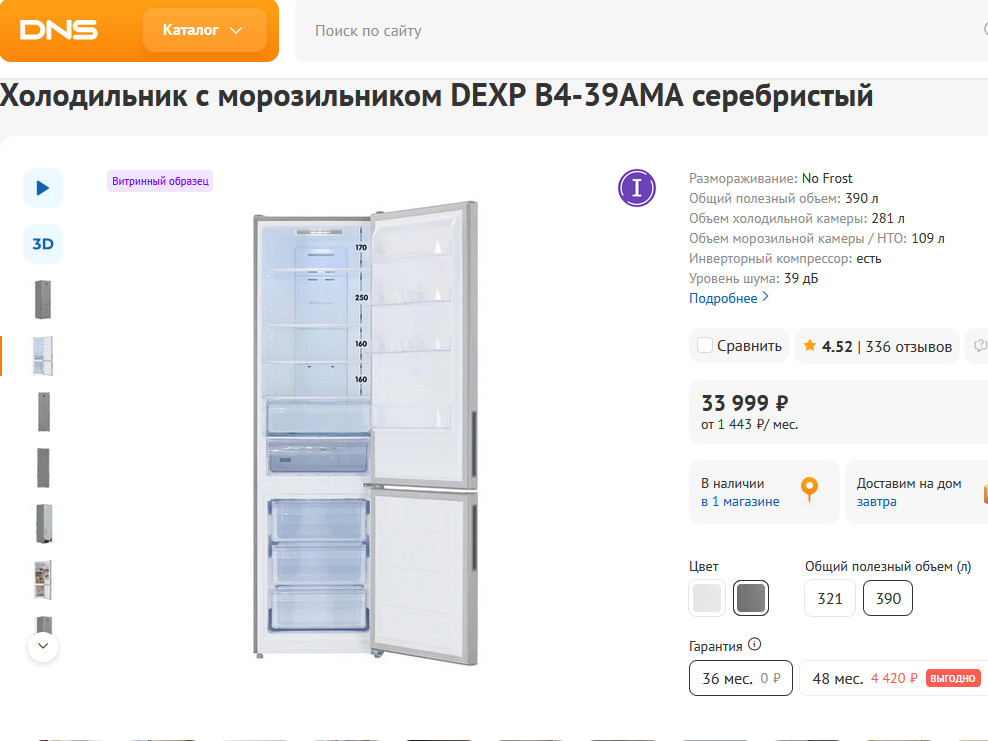Open the 3D product view

[x=43, y=244]
